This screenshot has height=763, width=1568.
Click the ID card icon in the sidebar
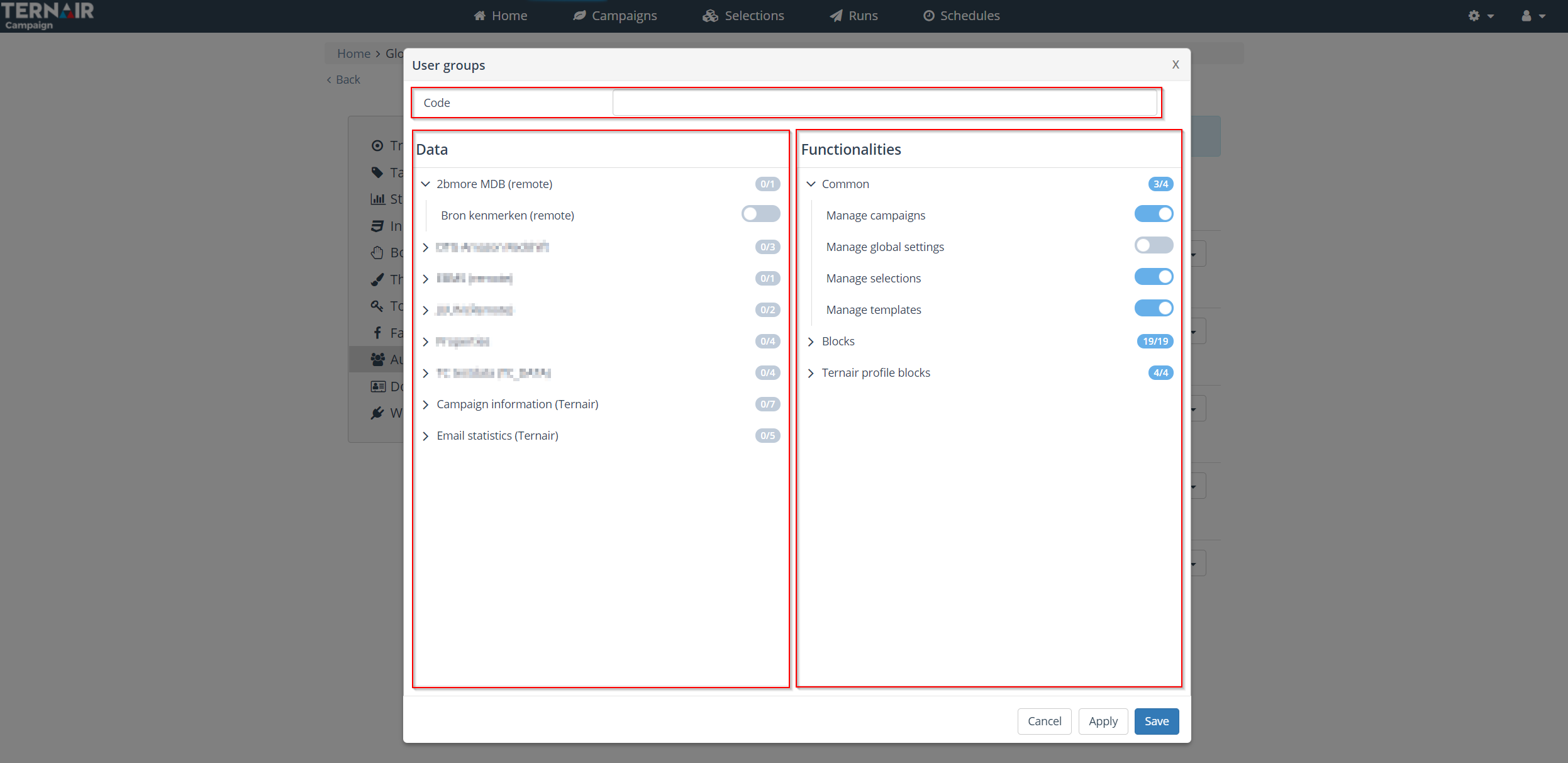pos(378,386)
